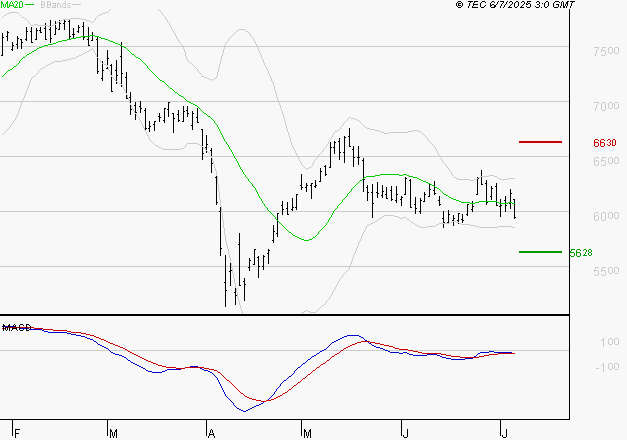Click the second M month marker
This screenshot has height=440, width=627.
point(307,433)
